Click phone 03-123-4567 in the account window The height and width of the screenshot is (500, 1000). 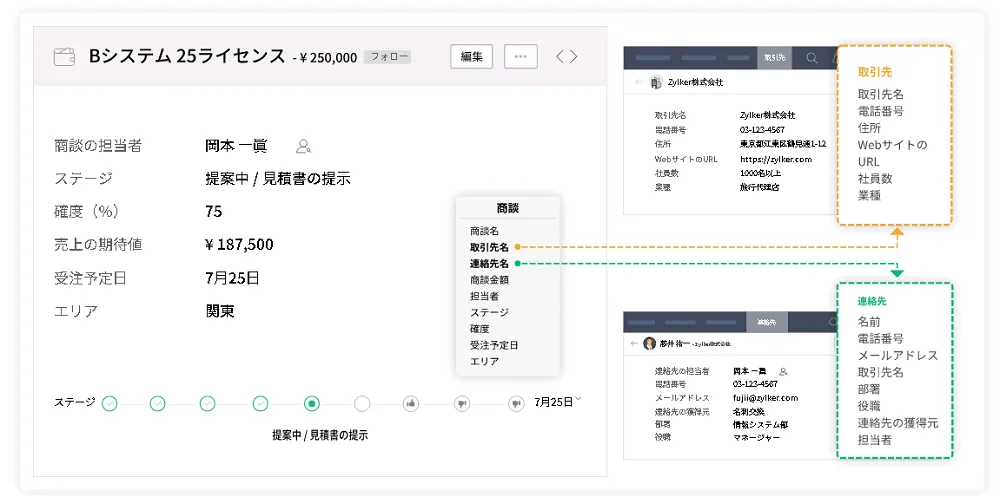pos(762,129)
